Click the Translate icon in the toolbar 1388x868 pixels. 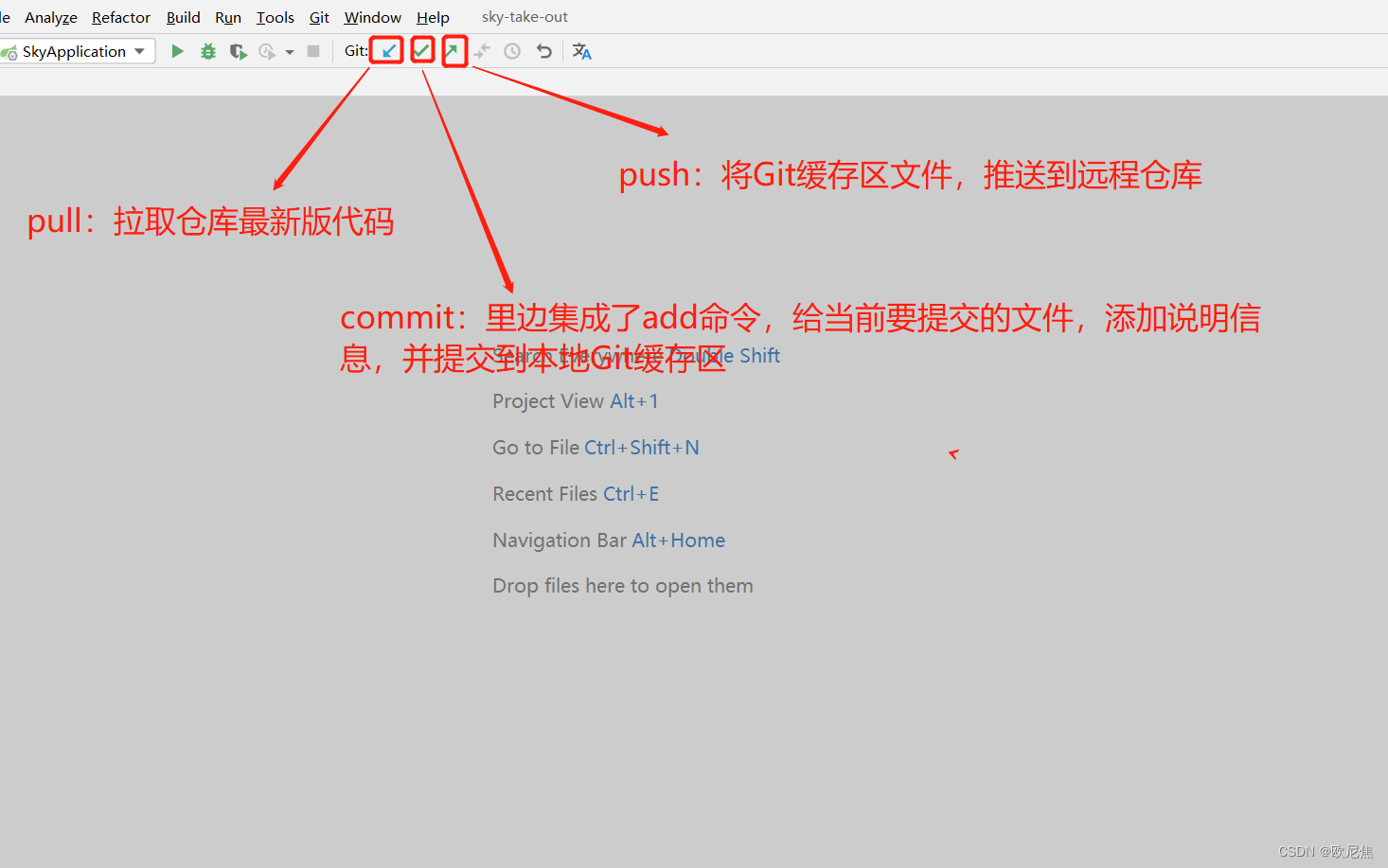point(581,51)
